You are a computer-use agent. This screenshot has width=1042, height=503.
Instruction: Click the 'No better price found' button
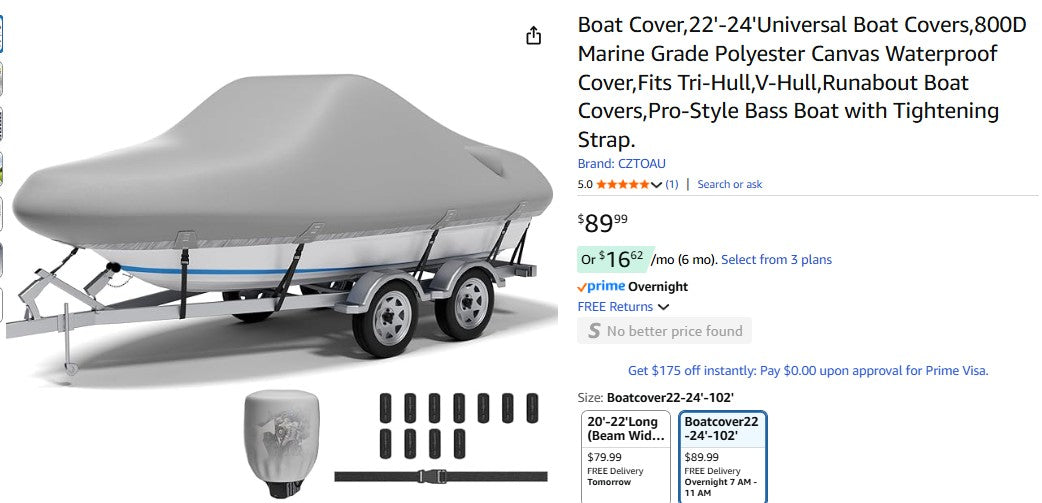pos(664,331)
